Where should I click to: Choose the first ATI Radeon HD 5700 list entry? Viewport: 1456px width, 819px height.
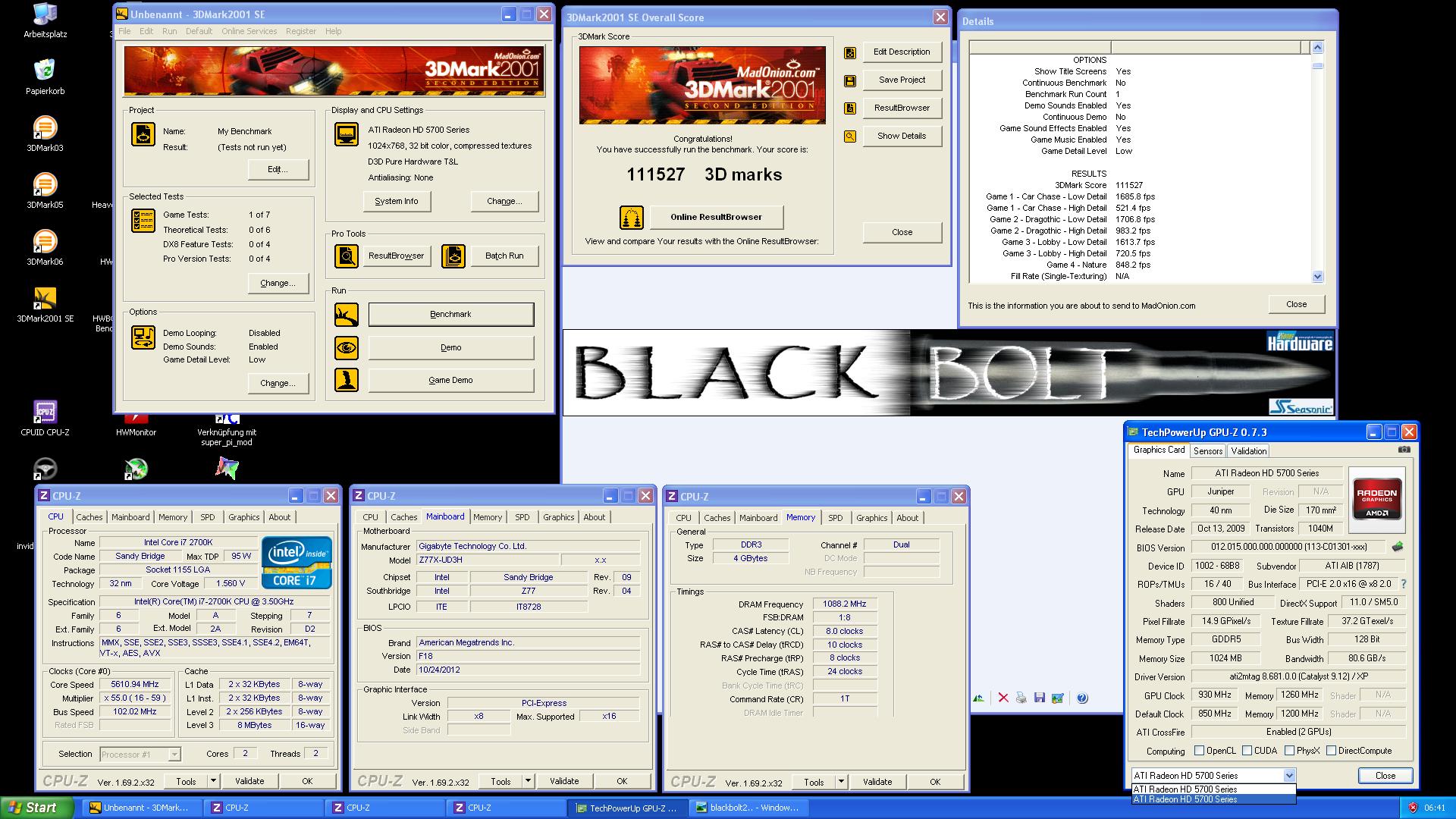point(1213,789)
